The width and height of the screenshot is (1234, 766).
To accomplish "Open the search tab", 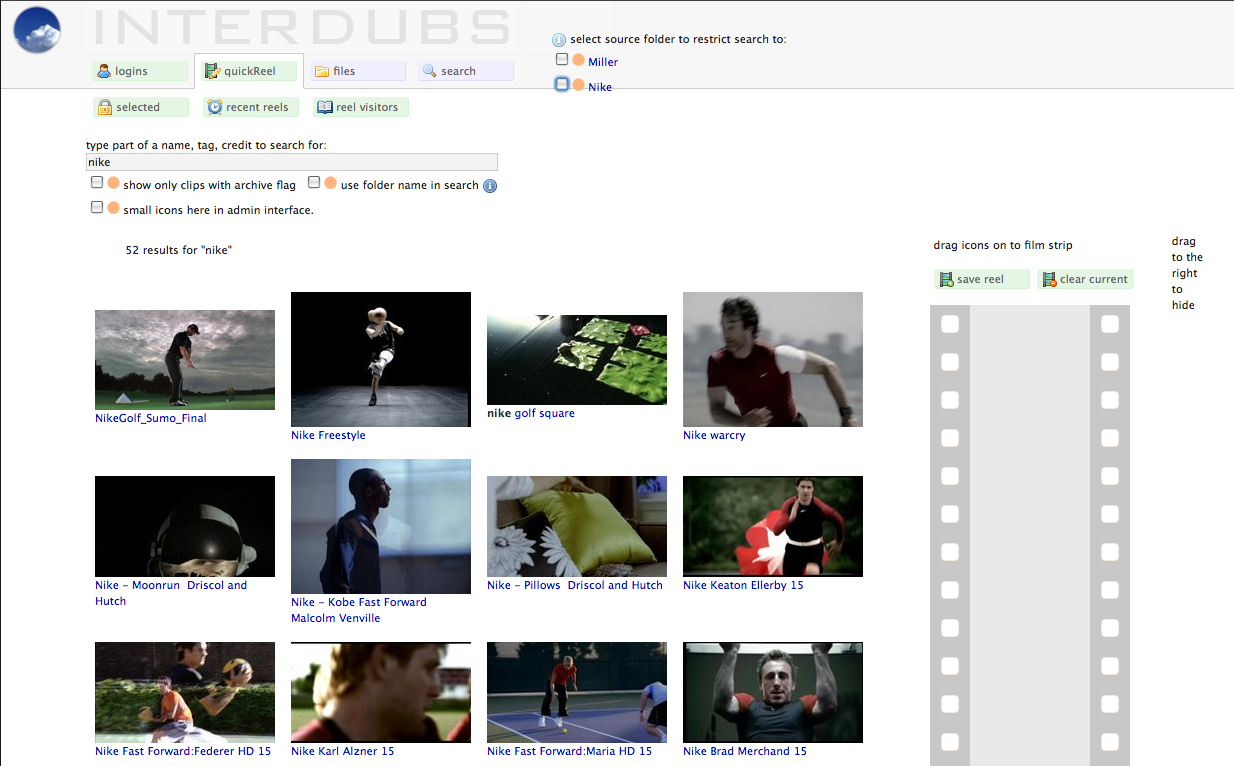I will pyautogui.click(x=466, y=71).
